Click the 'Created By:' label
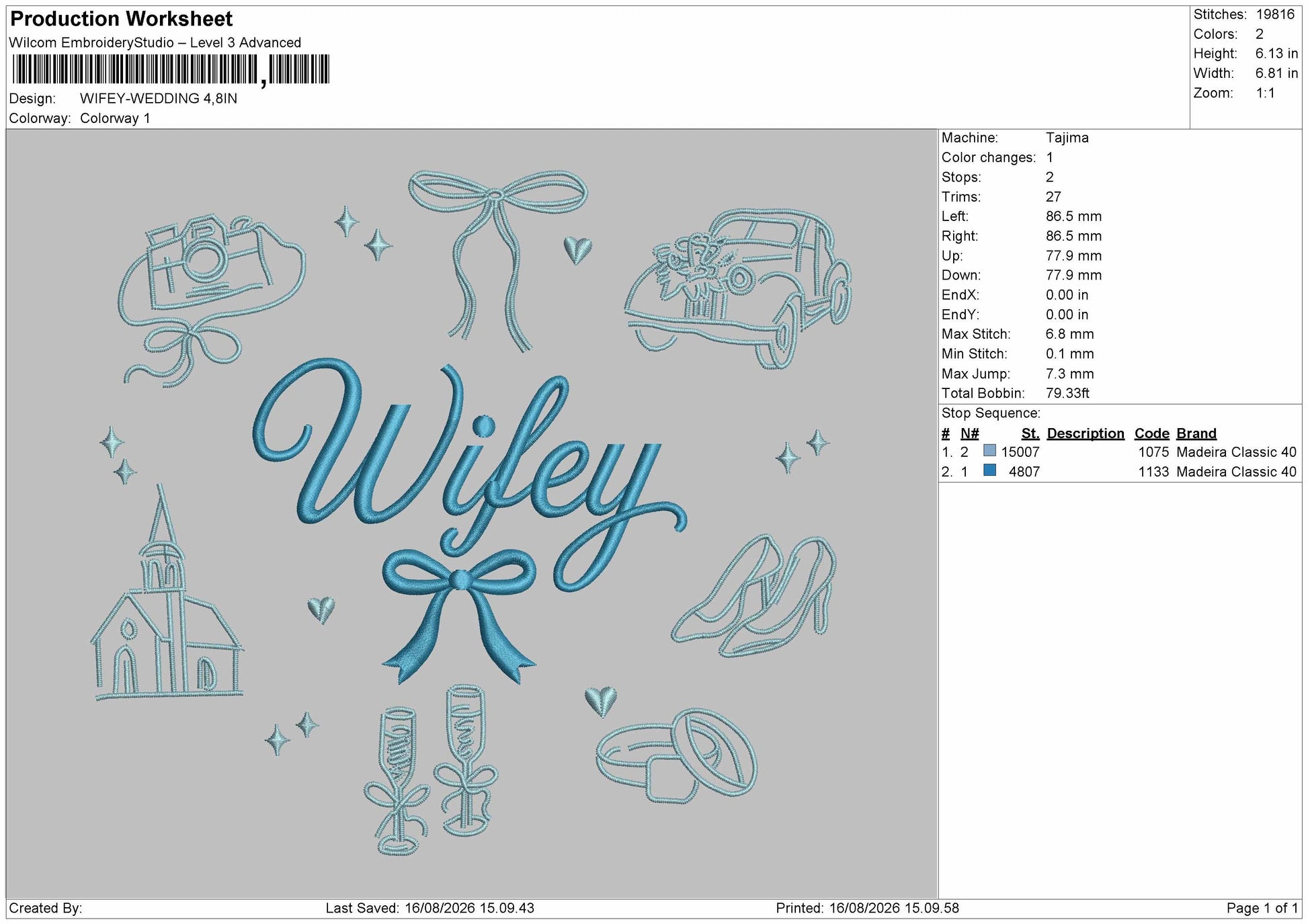This screenshot has height=924, width=1308. click(46, 908)
